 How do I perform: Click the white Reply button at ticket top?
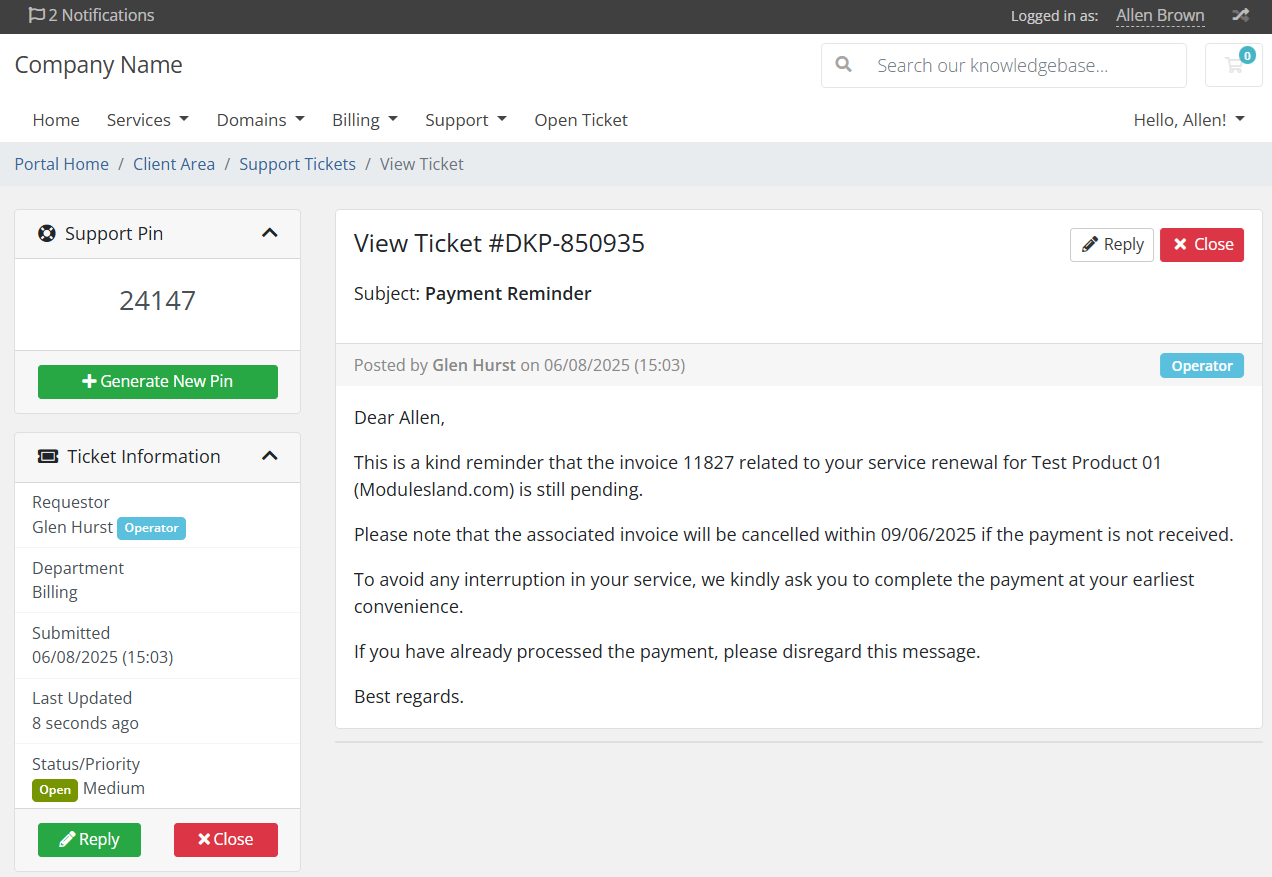pos(1112,245)
